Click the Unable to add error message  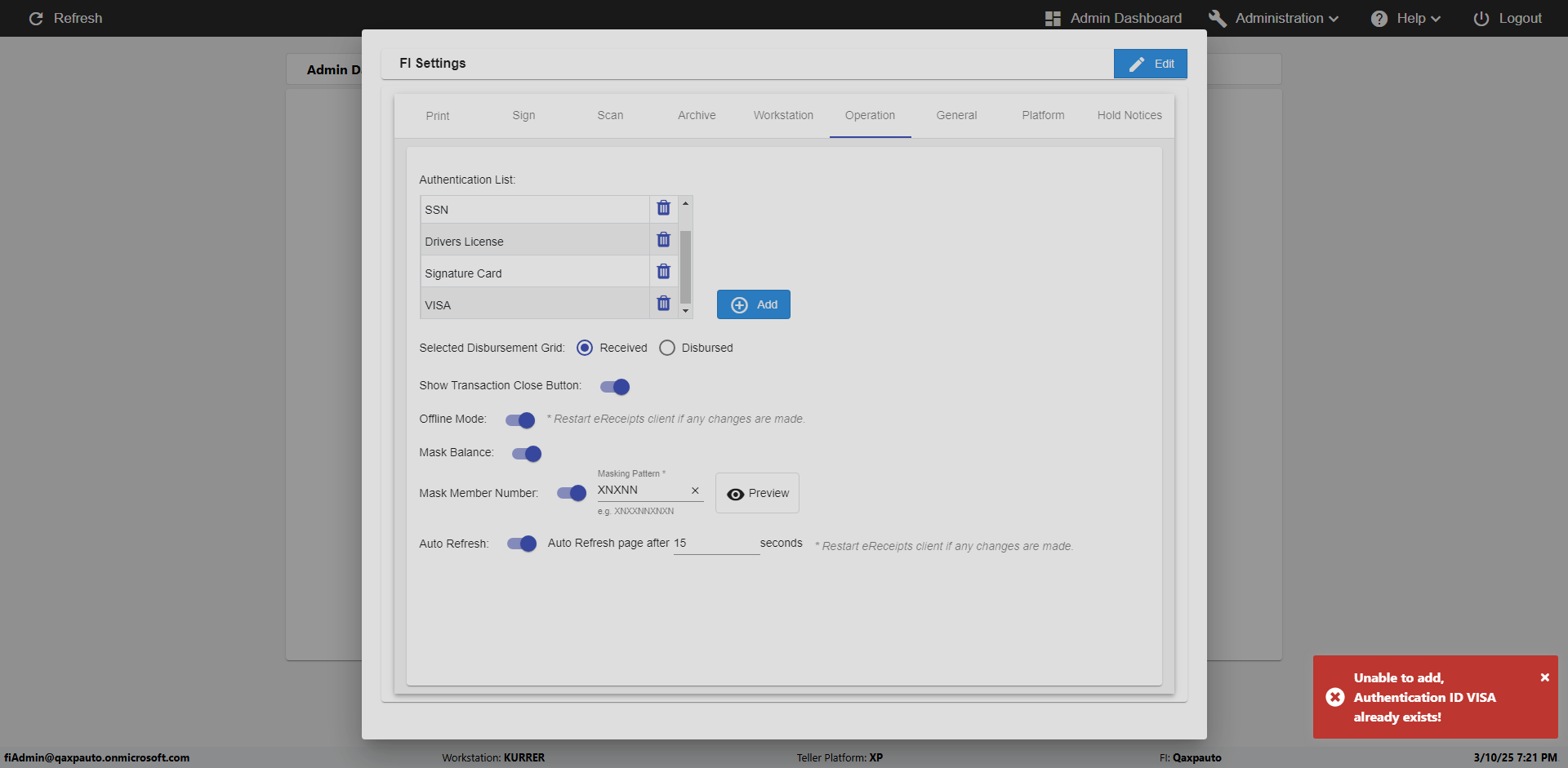pos(1424,697)
